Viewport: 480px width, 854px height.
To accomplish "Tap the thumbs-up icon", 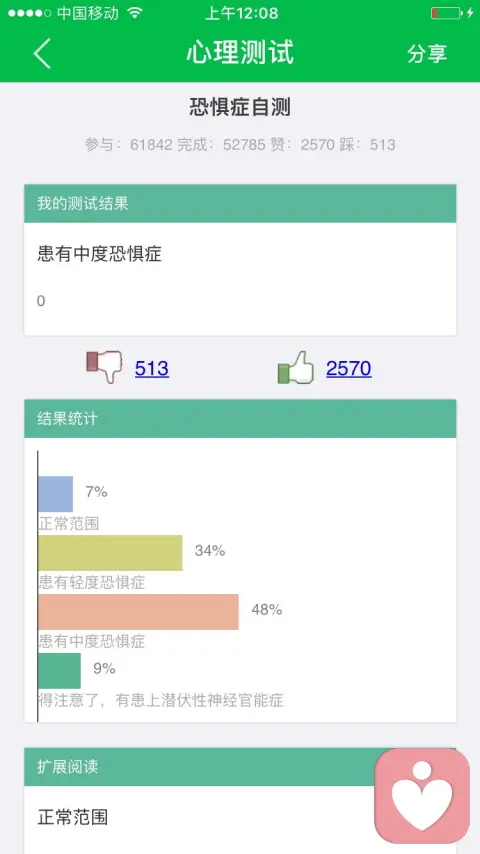I will [296, 367].
